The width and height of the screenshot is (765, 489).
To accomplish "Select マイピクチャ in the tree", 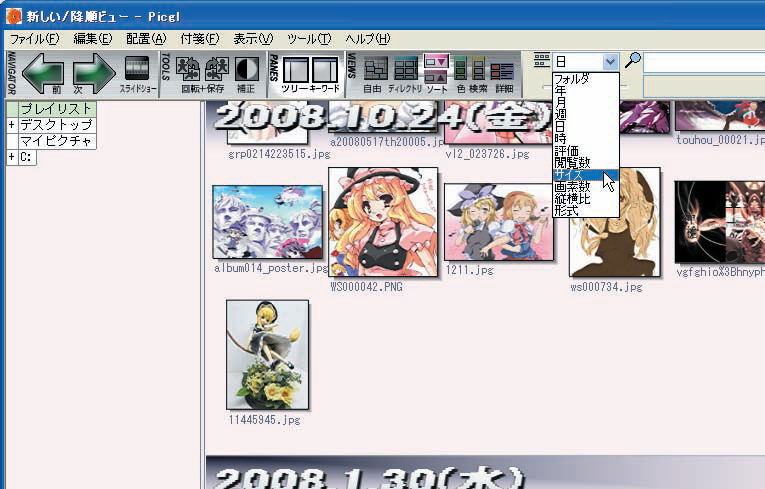I will pos(57,141).
